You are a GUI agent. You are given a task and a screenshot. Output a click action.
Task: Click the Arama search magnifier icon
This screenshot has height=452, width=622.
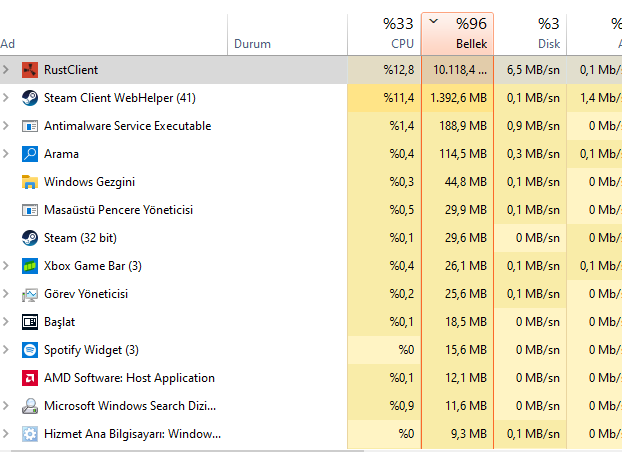[29, 154]
